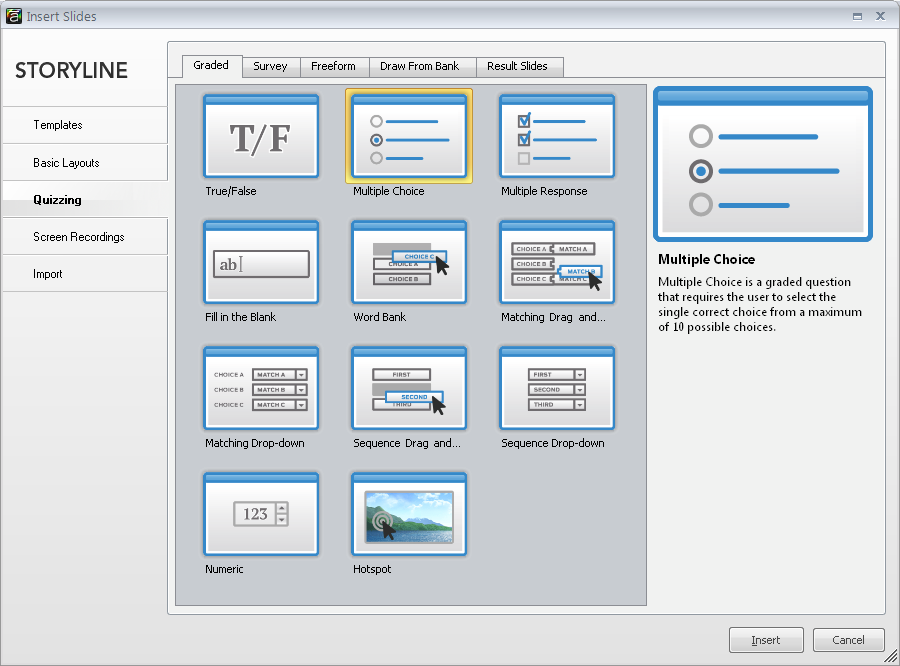Click the Multiple Choice heading in preview pane
Screen dimensions: 900x666
tap(707, 260)
